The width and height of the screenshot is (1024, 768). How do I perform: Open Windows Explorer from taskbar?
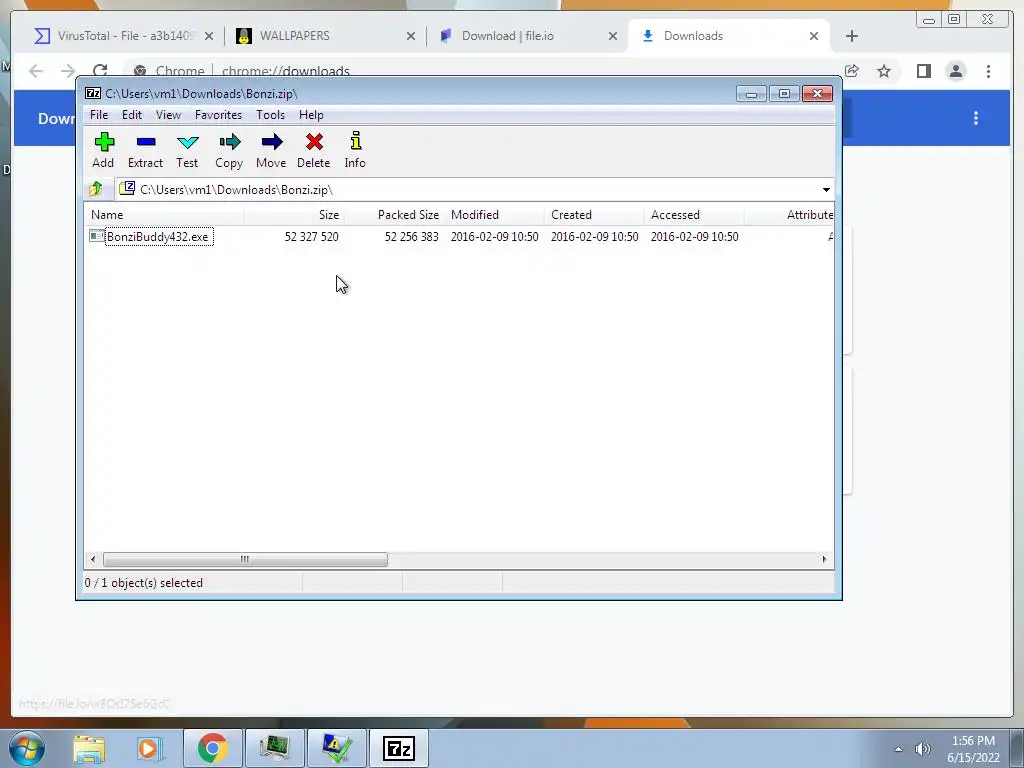(89, 748)
